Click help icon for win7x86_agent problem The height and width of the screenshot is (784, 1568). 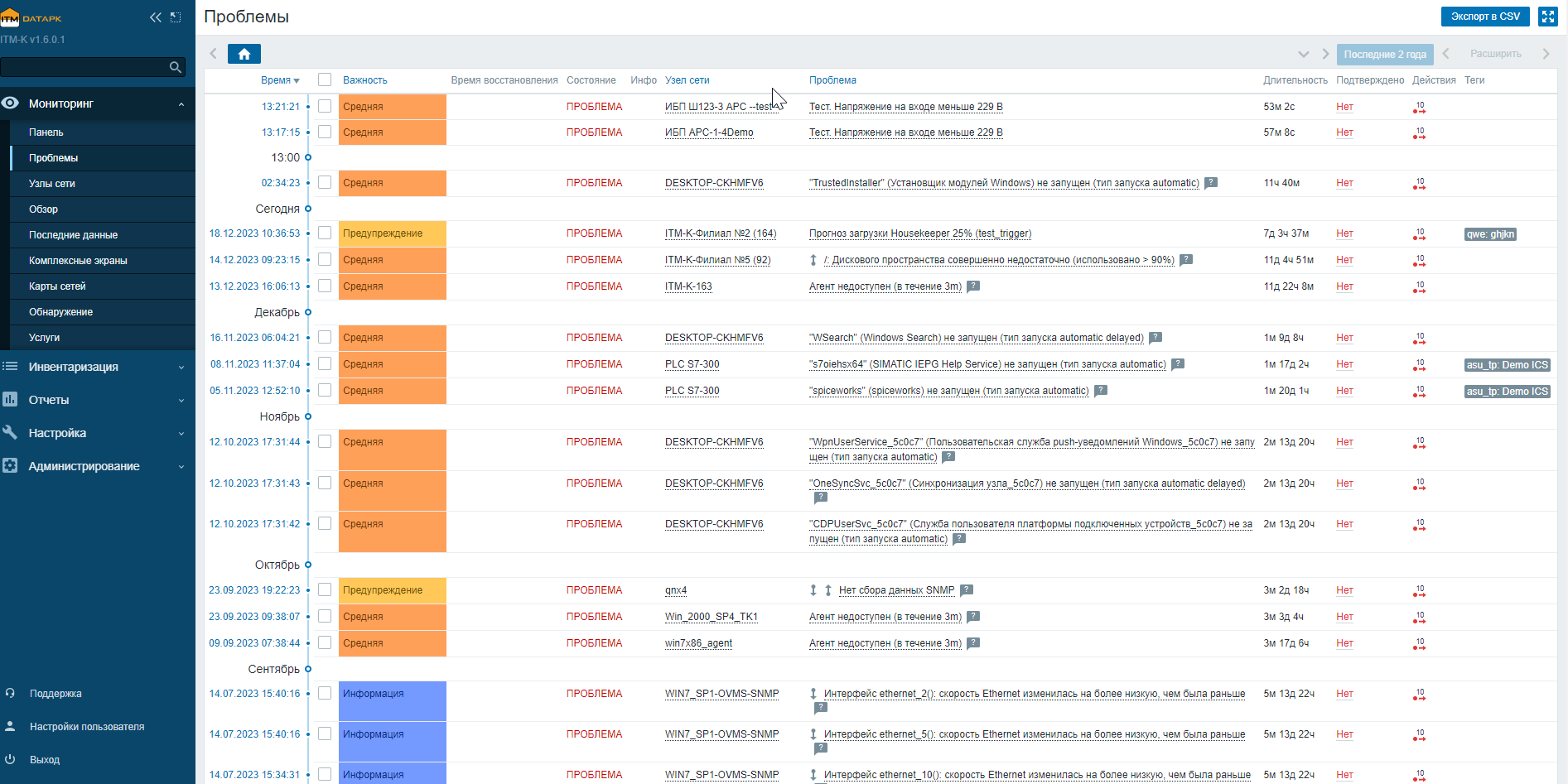pos(973,643)
